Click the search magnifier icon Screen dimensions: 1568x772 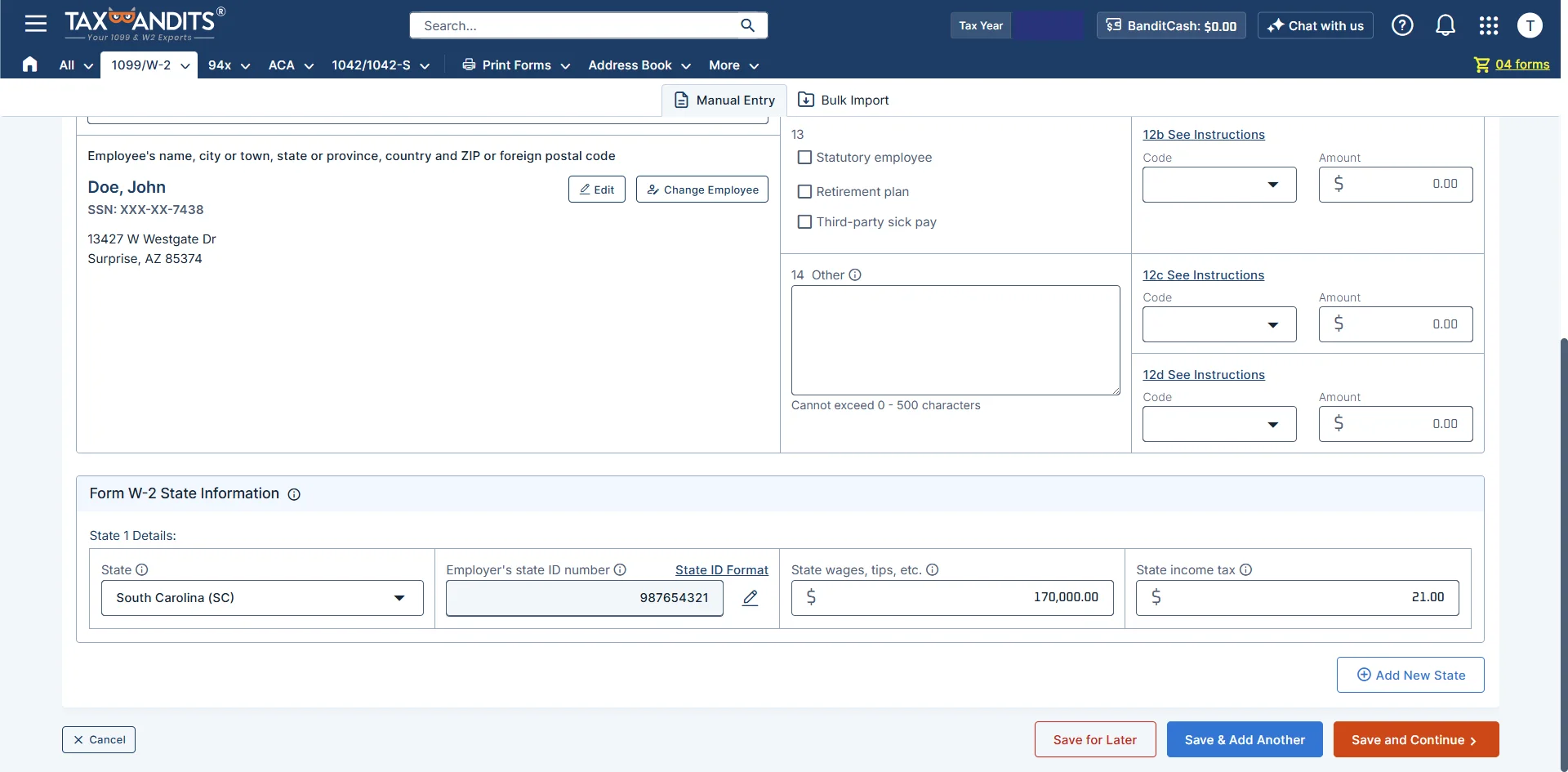coord(747,25)
